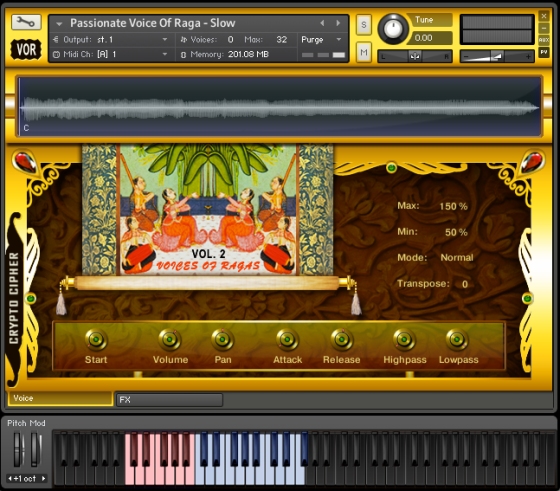Toggle Solo with the S button
Screen dimensions: 560x491
364,25
